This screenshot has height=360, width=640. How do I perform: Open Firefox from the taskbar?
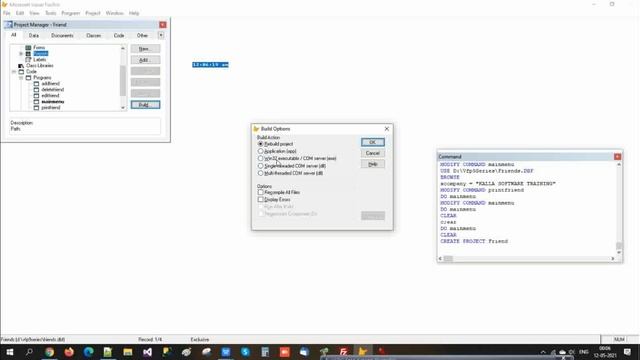(x=69, y=352)
